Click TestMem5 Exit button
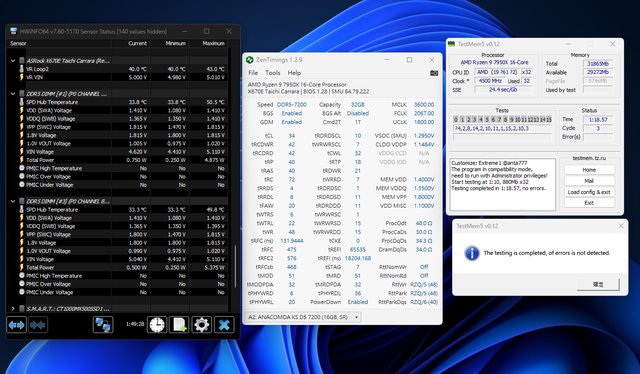The width and height of the screenshot is (640, 374). click(x=589, y=203)
